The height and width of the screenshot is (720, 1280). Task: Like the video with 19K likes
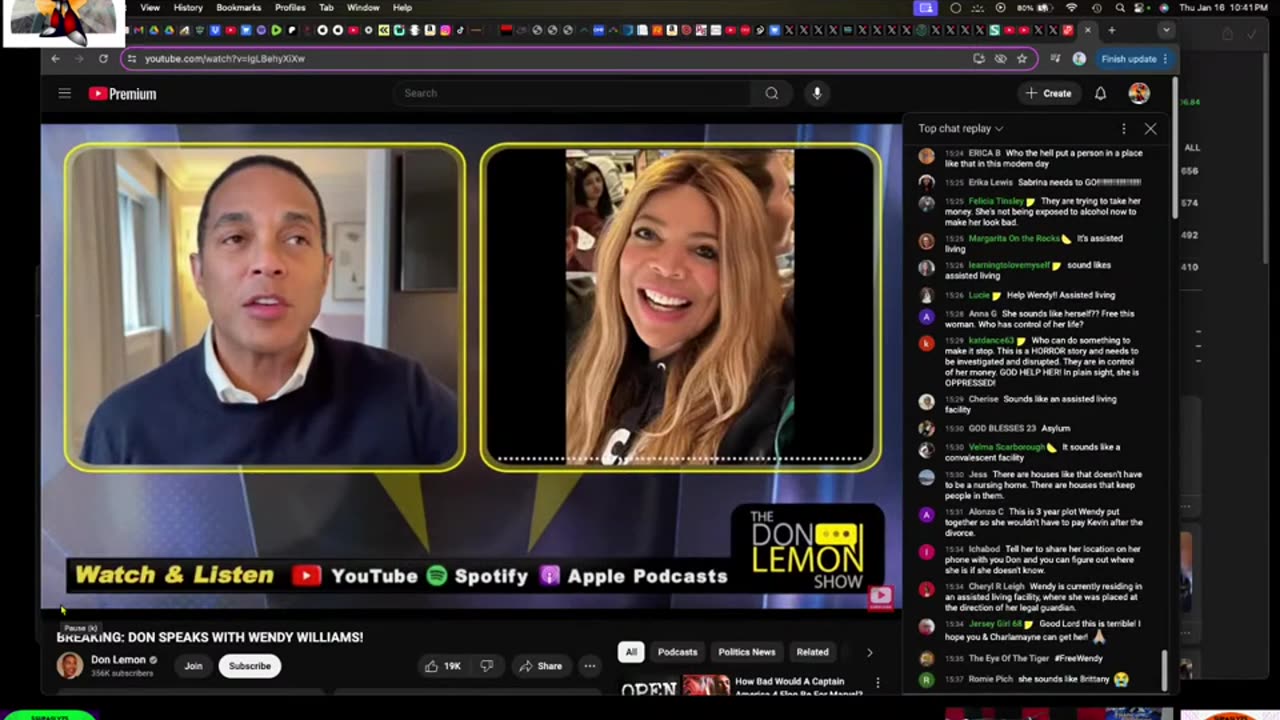(441, 666)
